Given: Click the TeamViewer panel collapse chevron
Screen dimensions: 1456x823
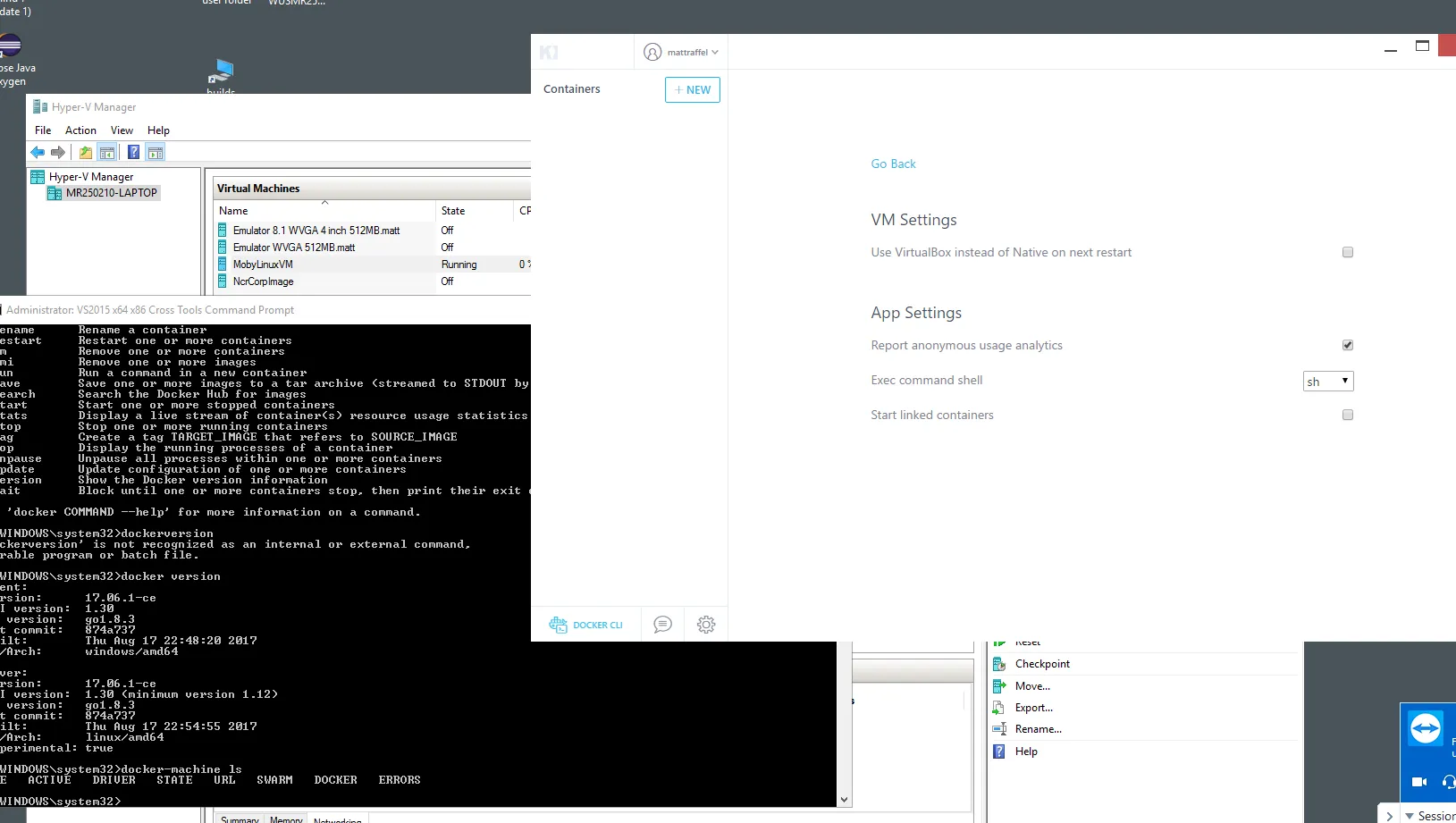Looking at the screenshot, I should tap(1389, 816).
